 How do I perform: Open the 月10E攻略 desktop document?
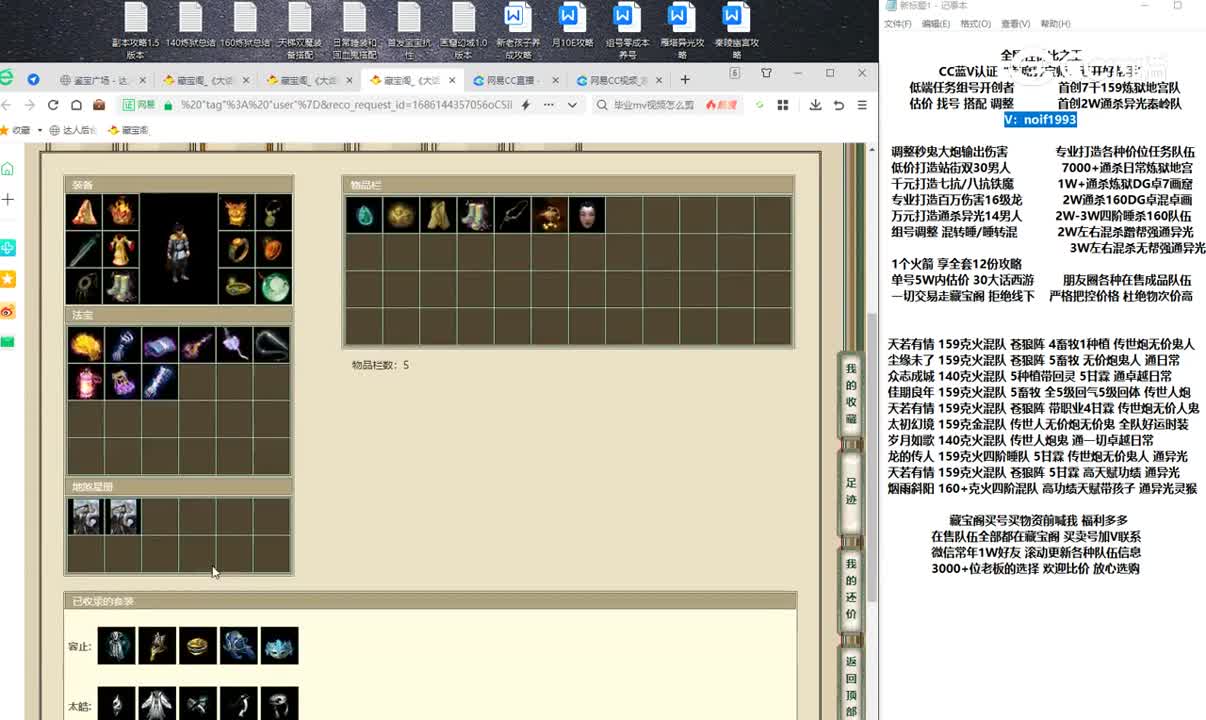569,30
